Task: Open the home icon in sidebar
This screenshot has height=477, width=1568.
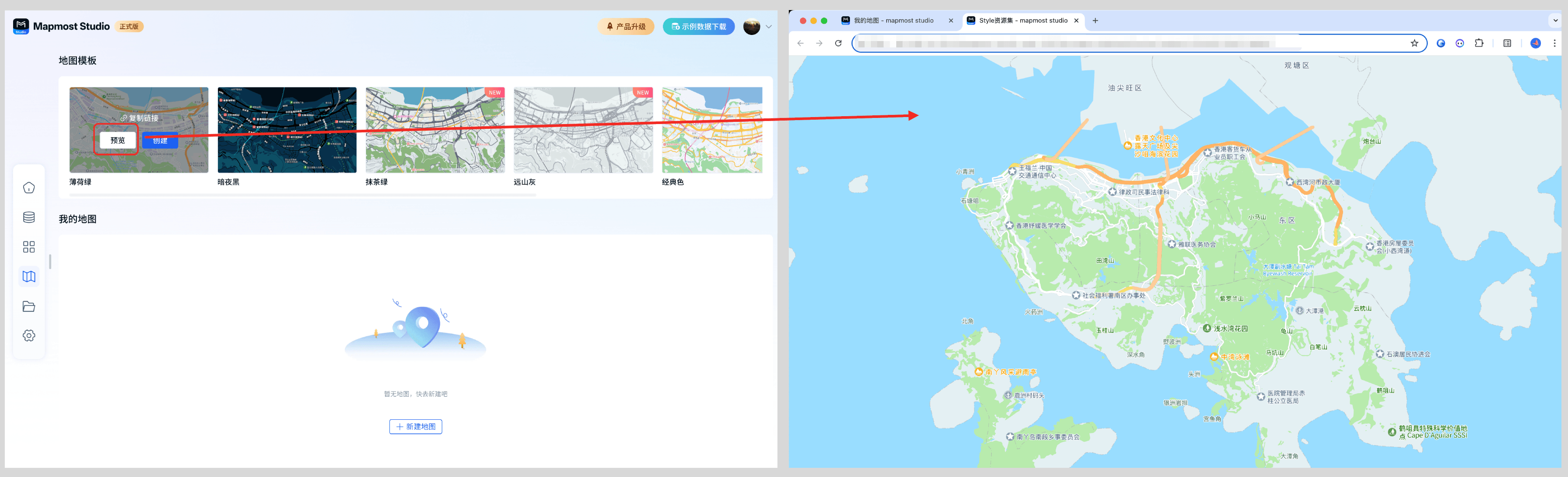Action: [x=29, y=187]
